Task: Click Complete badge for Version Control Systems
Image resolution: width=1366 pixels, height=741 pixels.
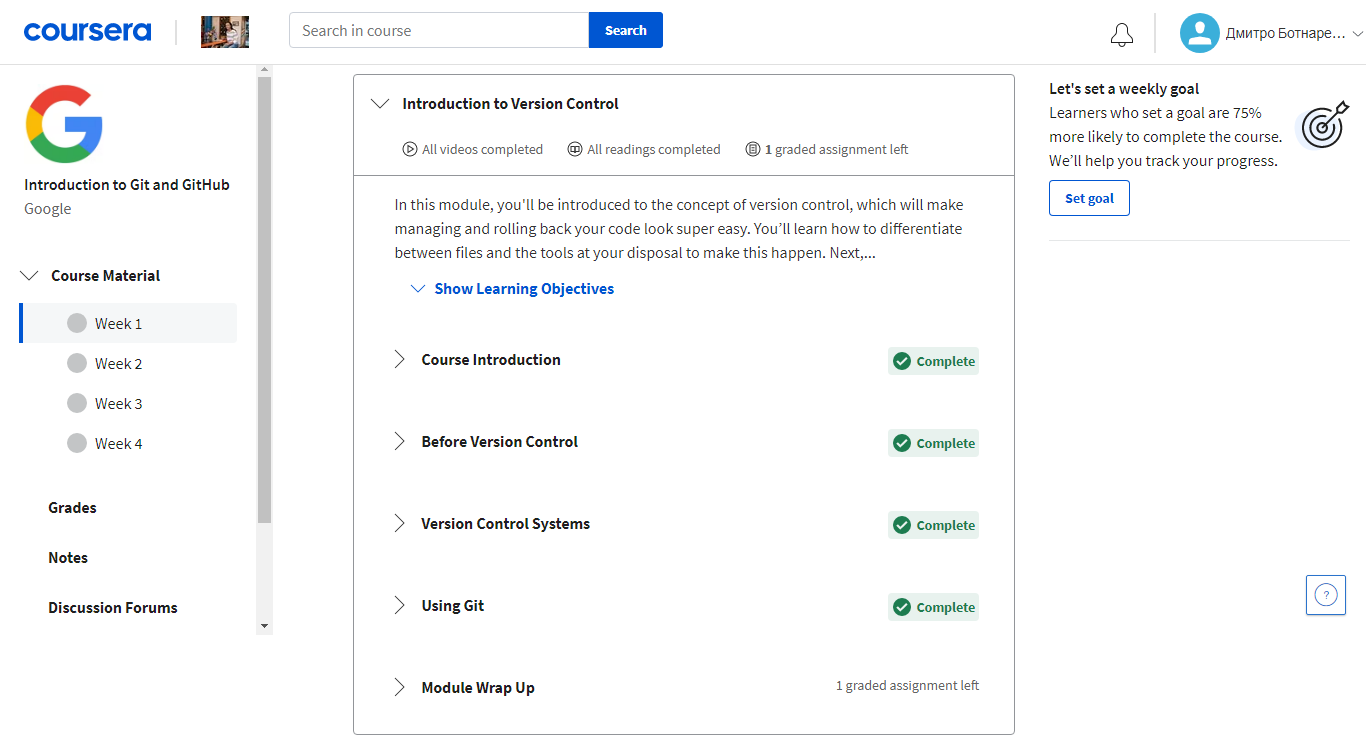Action: coord(933,525)
